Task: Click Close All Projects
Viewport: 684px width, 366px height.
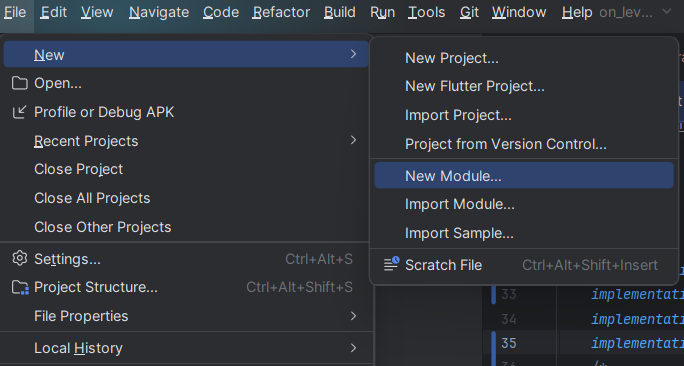Action: click(x=92, y=198)
